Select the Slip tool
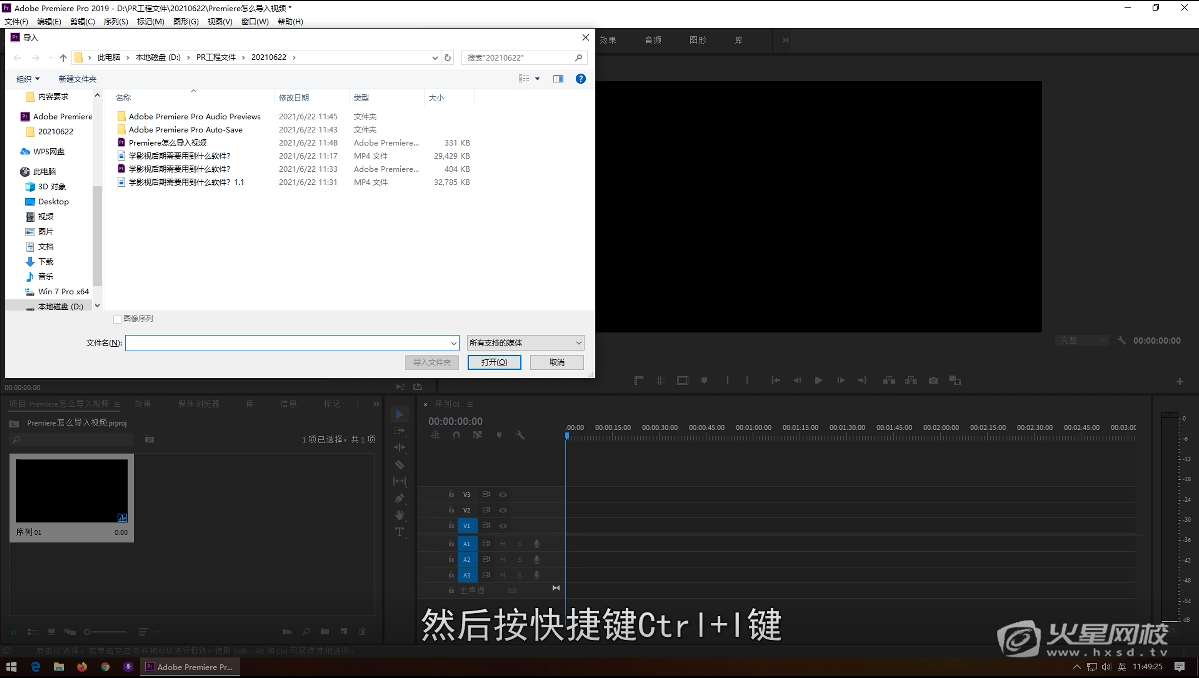The image size is (1199, 678). coord(399,482)
